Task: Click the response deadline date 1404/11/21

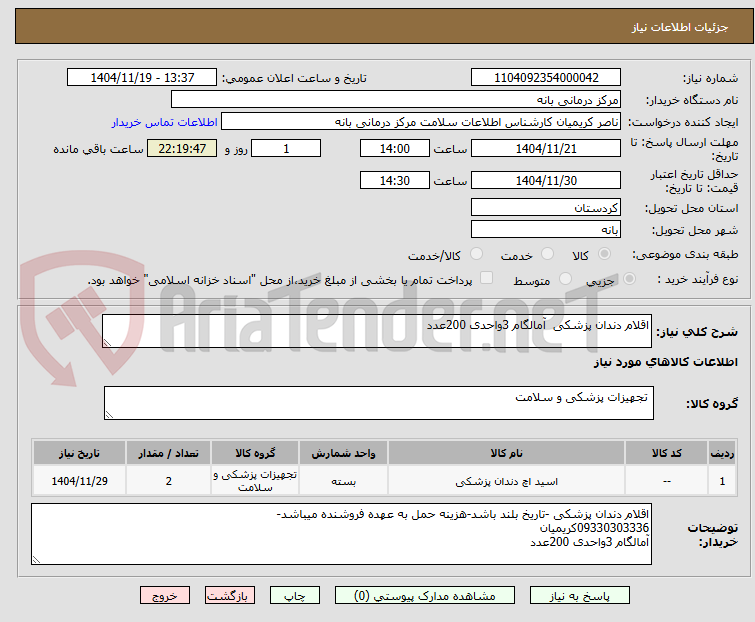Action: click(x=546, y=148)
